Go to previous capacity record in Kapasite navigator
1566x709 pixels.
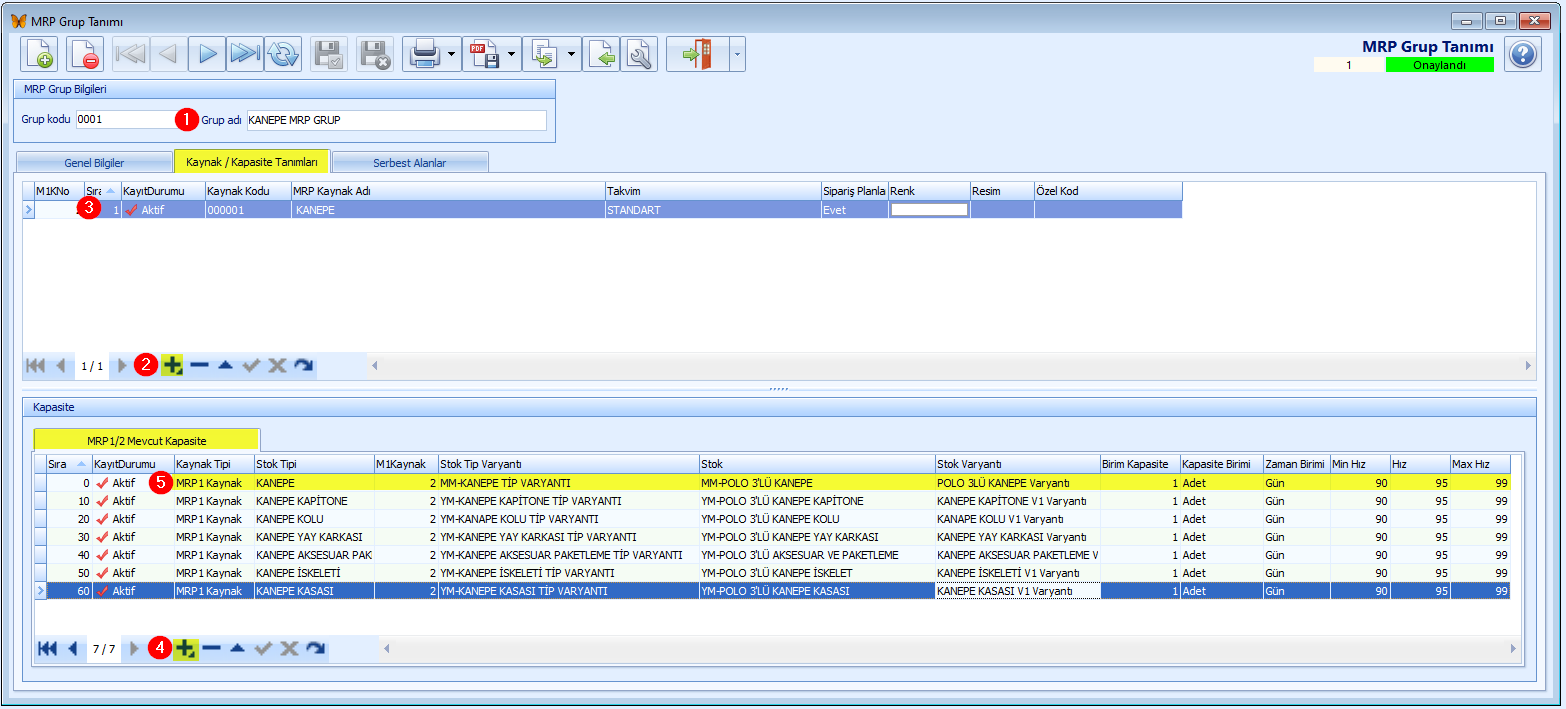pos(72,649)
